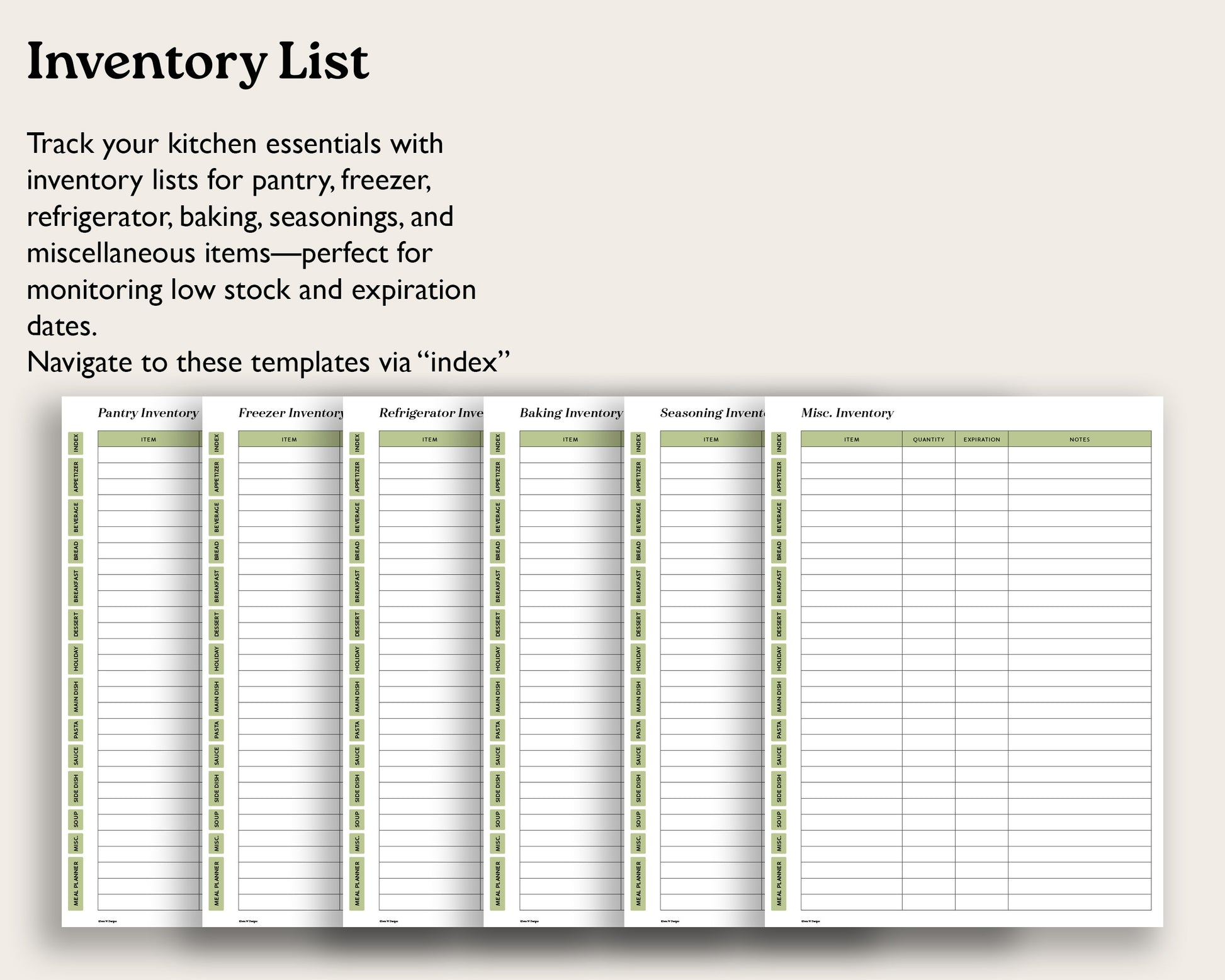
Task: Select the Pantry Inventory page title
Action: 148,413
